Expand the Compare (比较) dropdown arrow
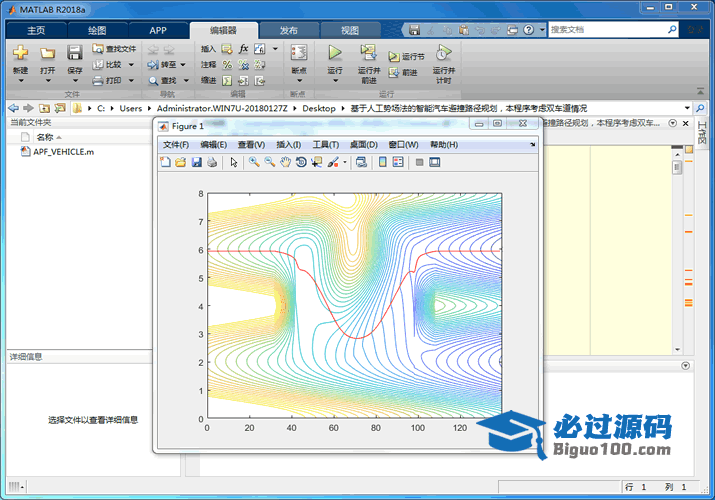The width and height of the screenshot is (715, 500). 131,65
